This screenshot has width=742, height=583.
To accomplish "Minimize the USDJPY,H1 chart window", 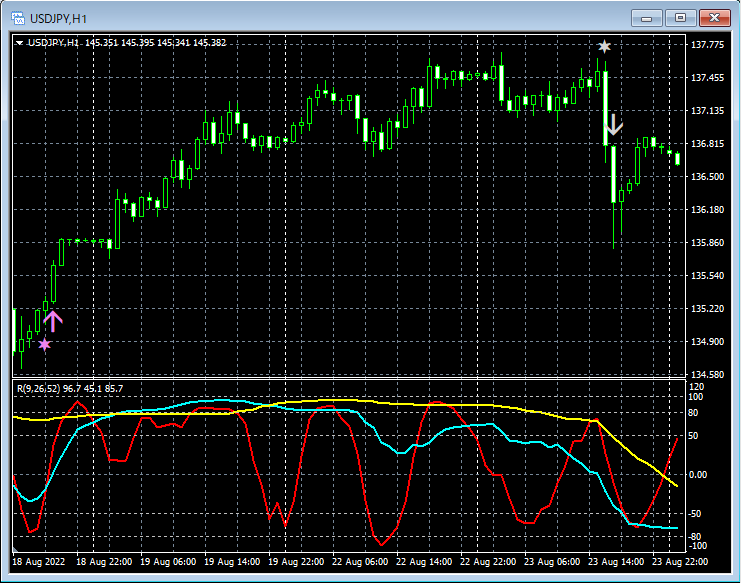I will click(x=649, y=17).
